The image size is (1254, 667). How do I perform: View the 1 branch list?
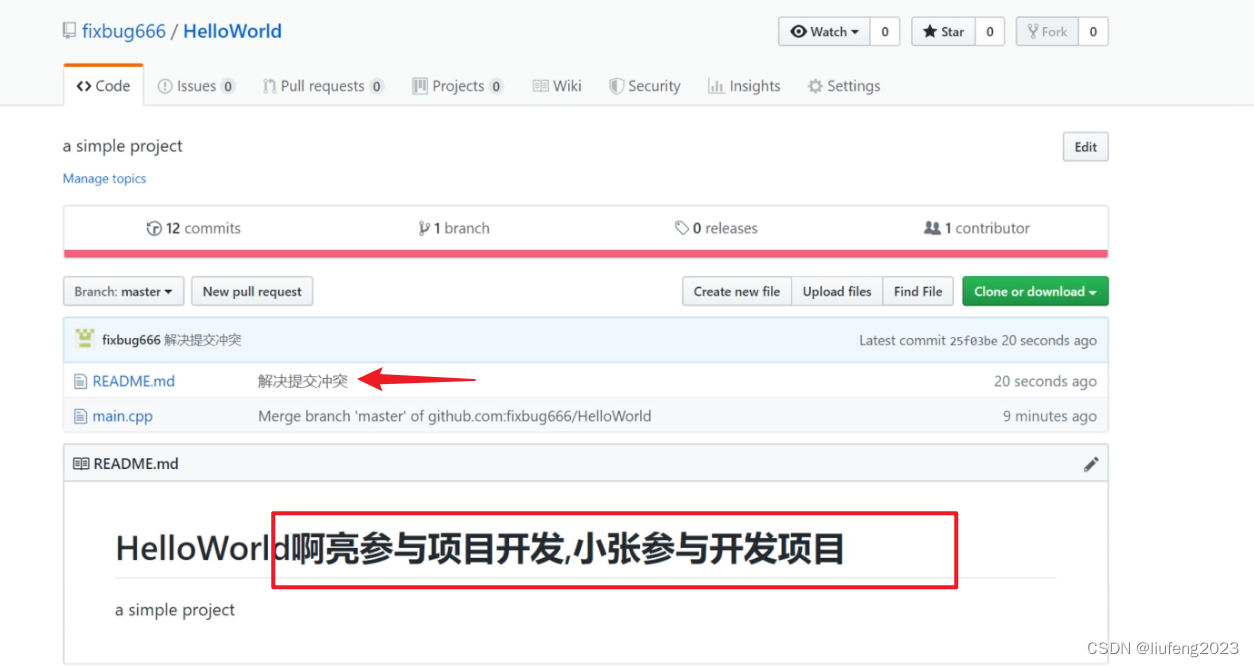pyautogui.click(x=454, y=228)
